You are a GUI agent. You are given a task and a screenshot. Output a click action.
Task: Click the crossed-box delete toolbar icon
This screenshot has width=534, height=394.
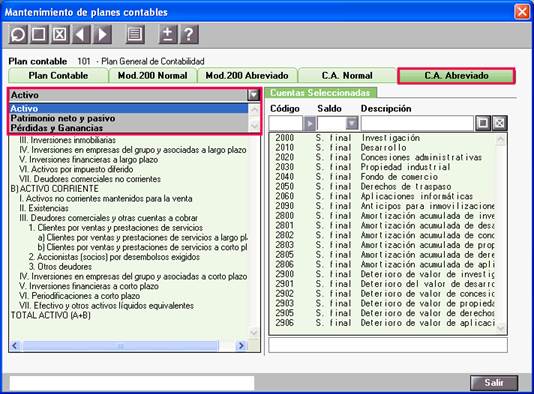[60, 34]
